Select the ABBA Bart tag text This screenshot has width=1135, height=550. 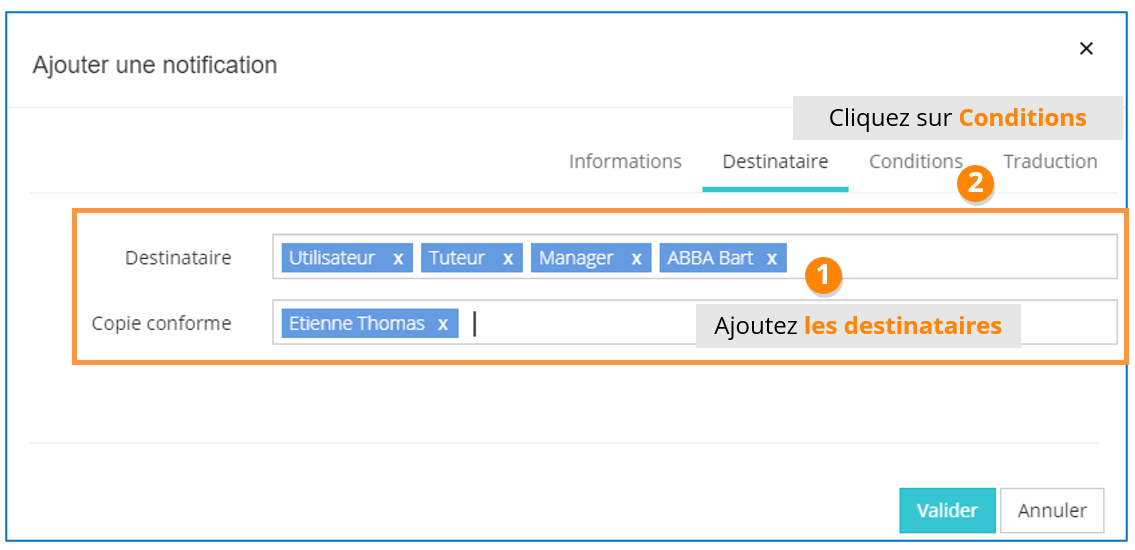(x=710, y=258)
